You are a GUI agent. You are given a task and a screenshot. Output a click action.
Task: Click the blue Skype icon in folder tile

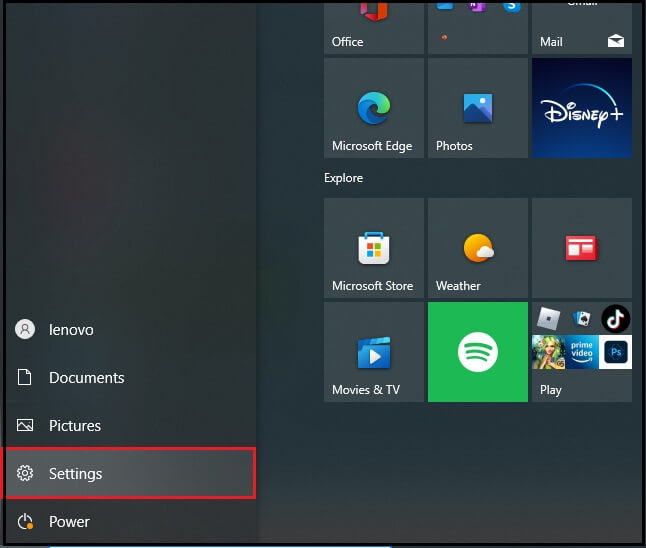(511, 7)
